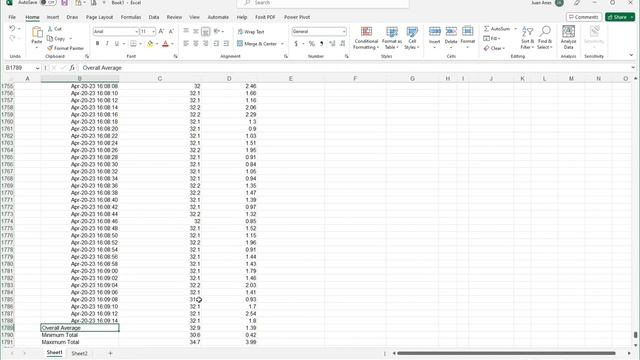Open the font name dropdown
Image resolution: width=640 pixels, height=360 pixels.
point(136,31)
